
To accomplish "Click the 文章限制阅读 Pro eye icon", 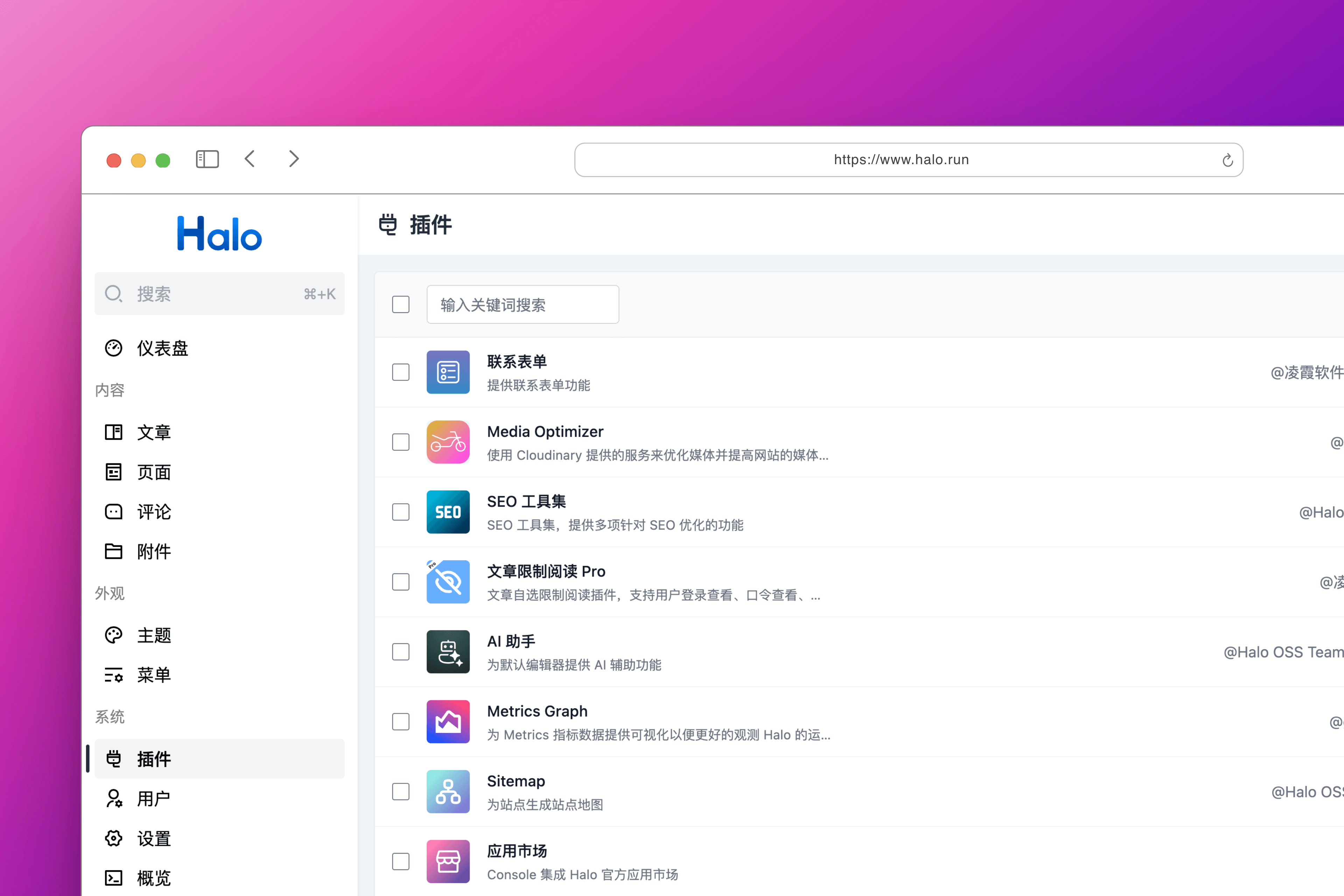I will 448,582.
